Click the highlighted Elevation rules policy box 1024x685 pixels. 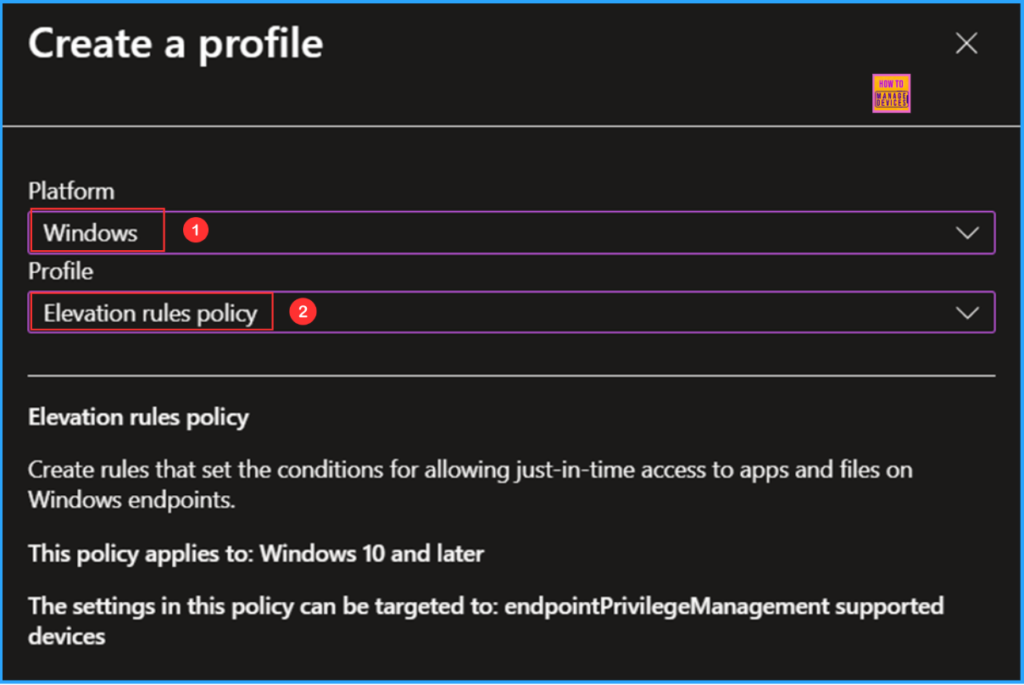pos(150,312)
